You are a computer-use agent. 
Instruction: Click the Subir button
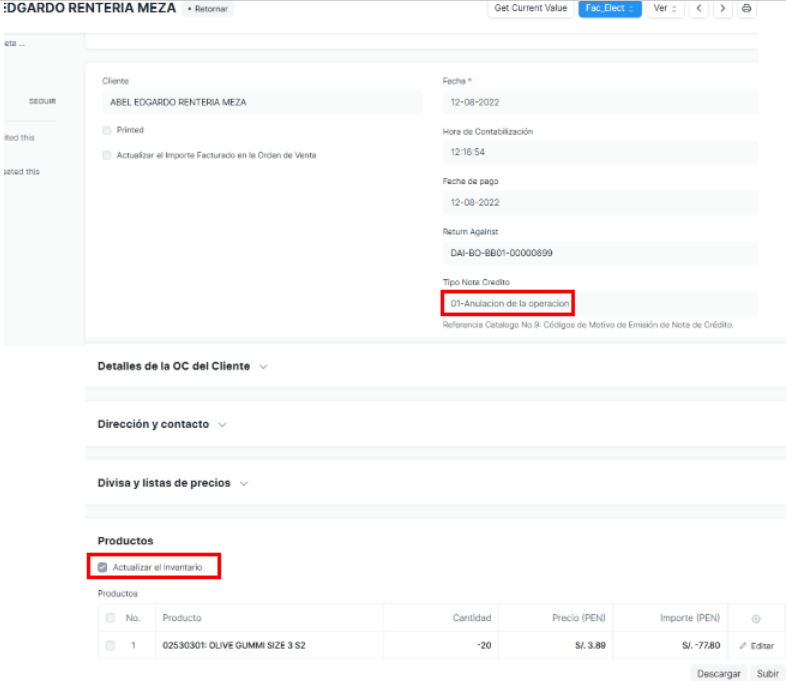(x=768, y=673)
